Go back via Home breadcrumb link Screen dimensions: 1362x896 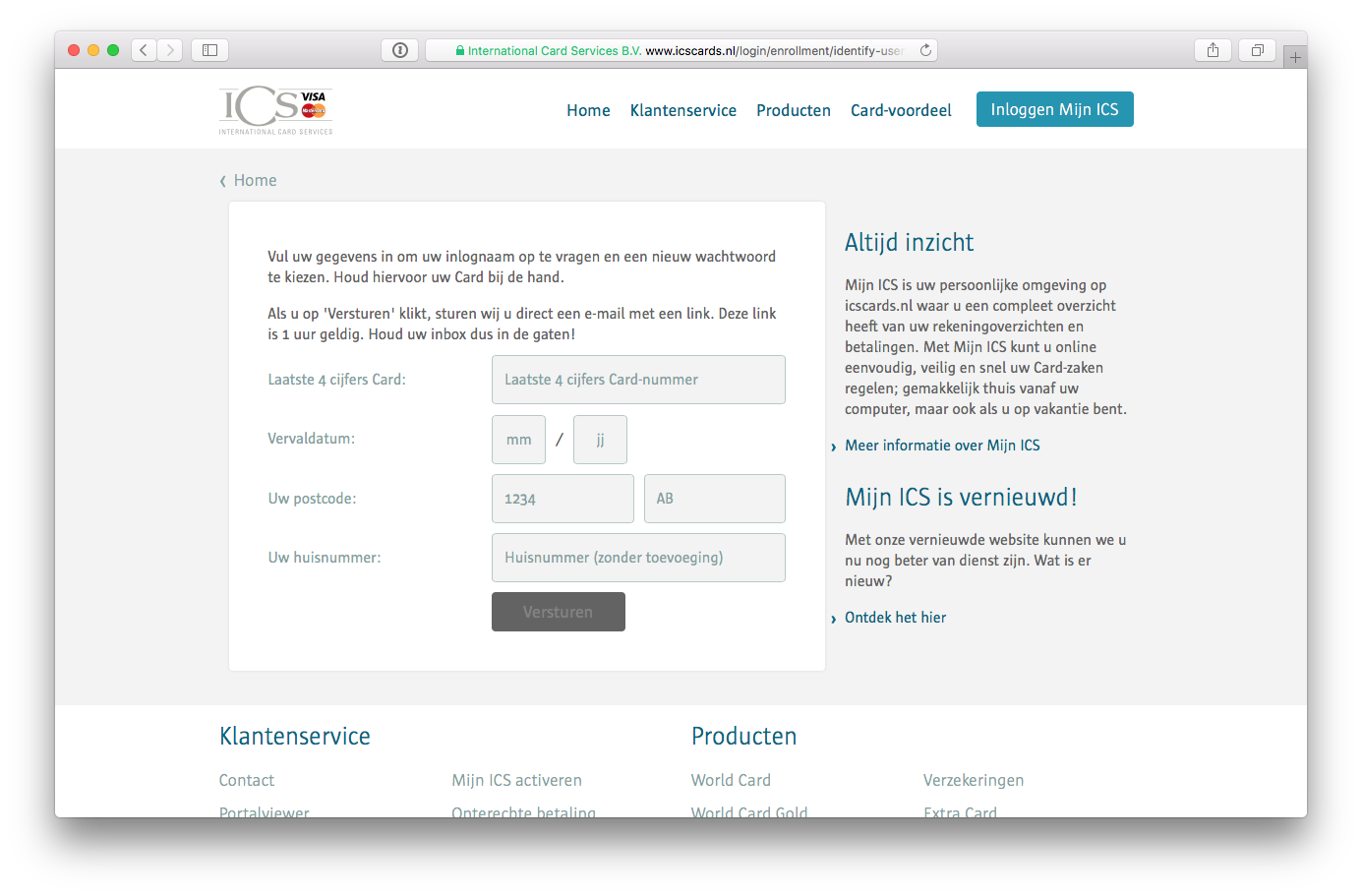click(x=255, y=180)
